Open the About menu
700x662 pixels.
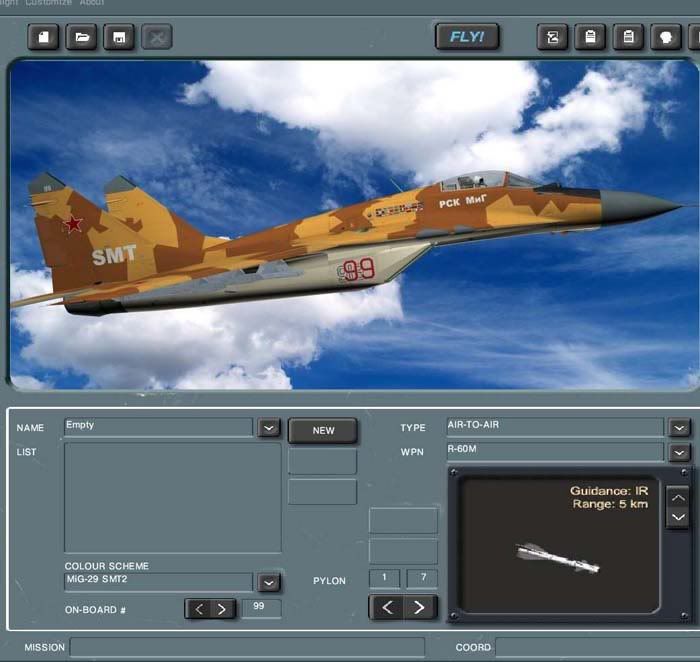[x=92, y=3]
